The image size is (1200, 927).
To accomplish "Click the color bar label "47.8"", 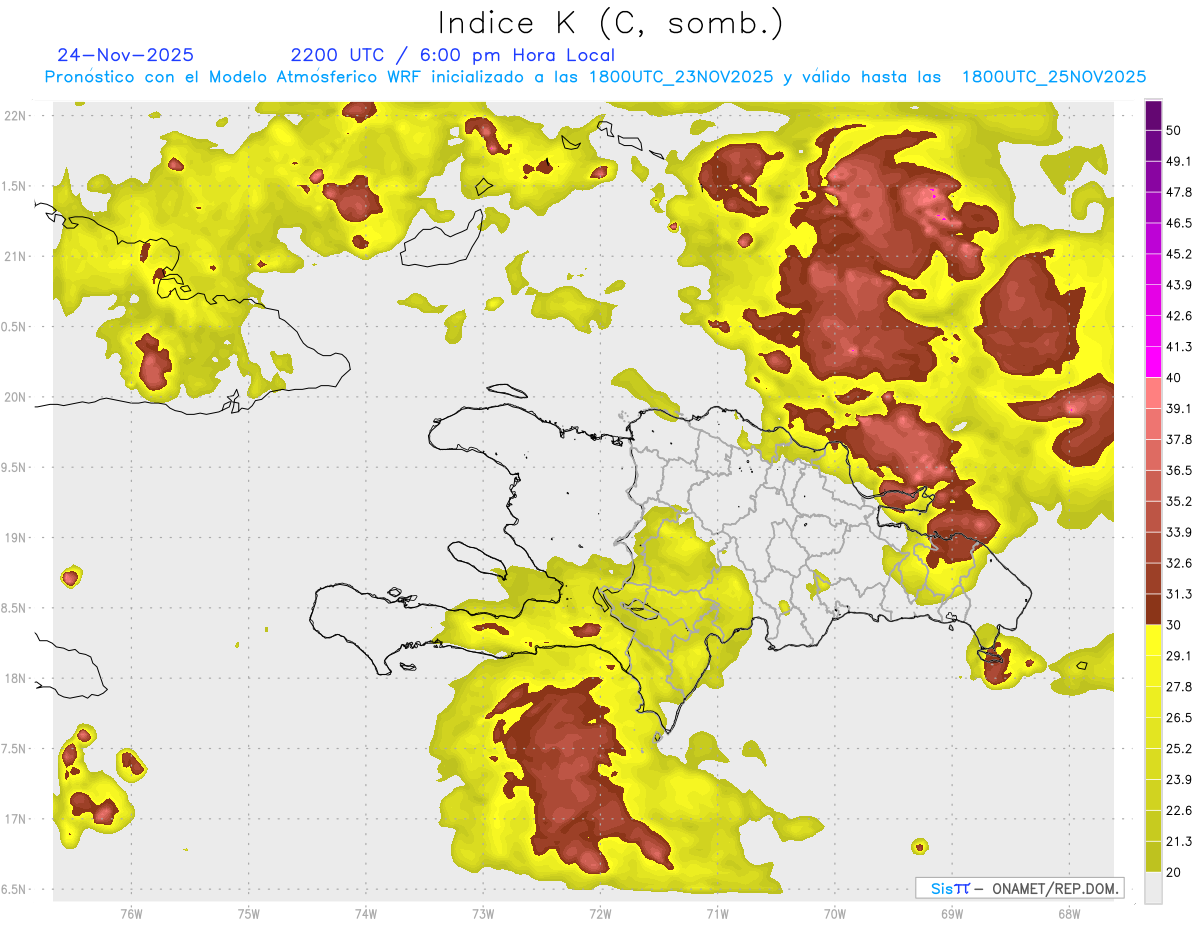I will point(1179,192).
